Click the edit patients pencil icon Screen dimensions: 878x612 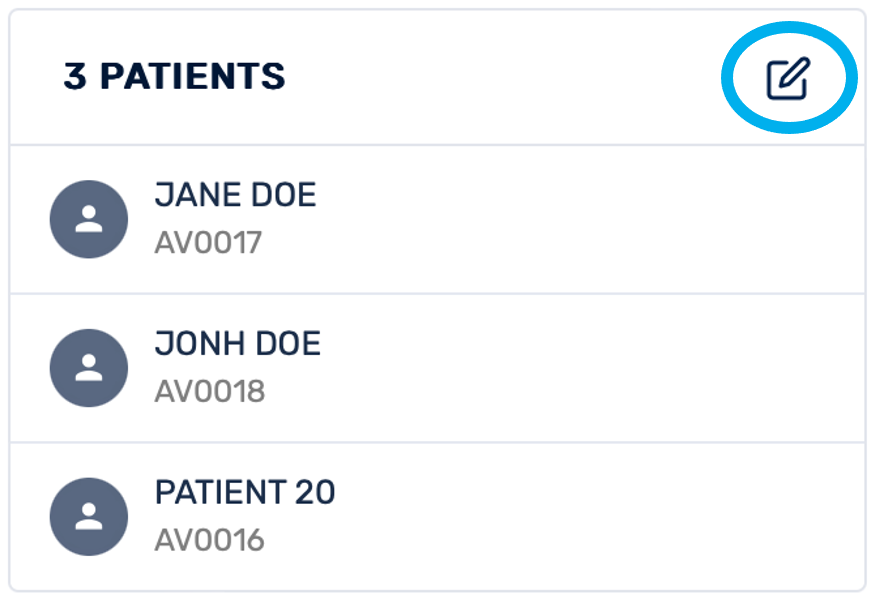pyautogui.click(x=788, y=79)
